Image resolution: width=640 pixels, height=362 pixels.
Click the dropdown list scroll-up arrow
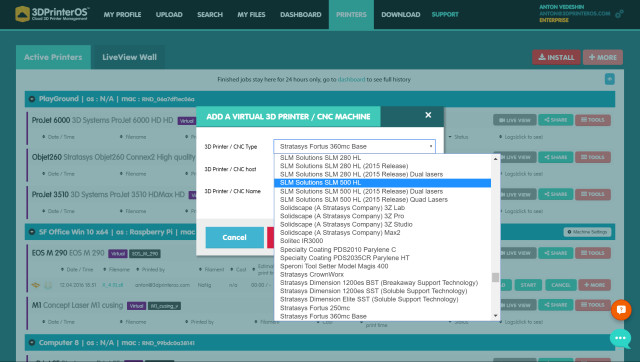pyautogui.click(x=496, y=159)
